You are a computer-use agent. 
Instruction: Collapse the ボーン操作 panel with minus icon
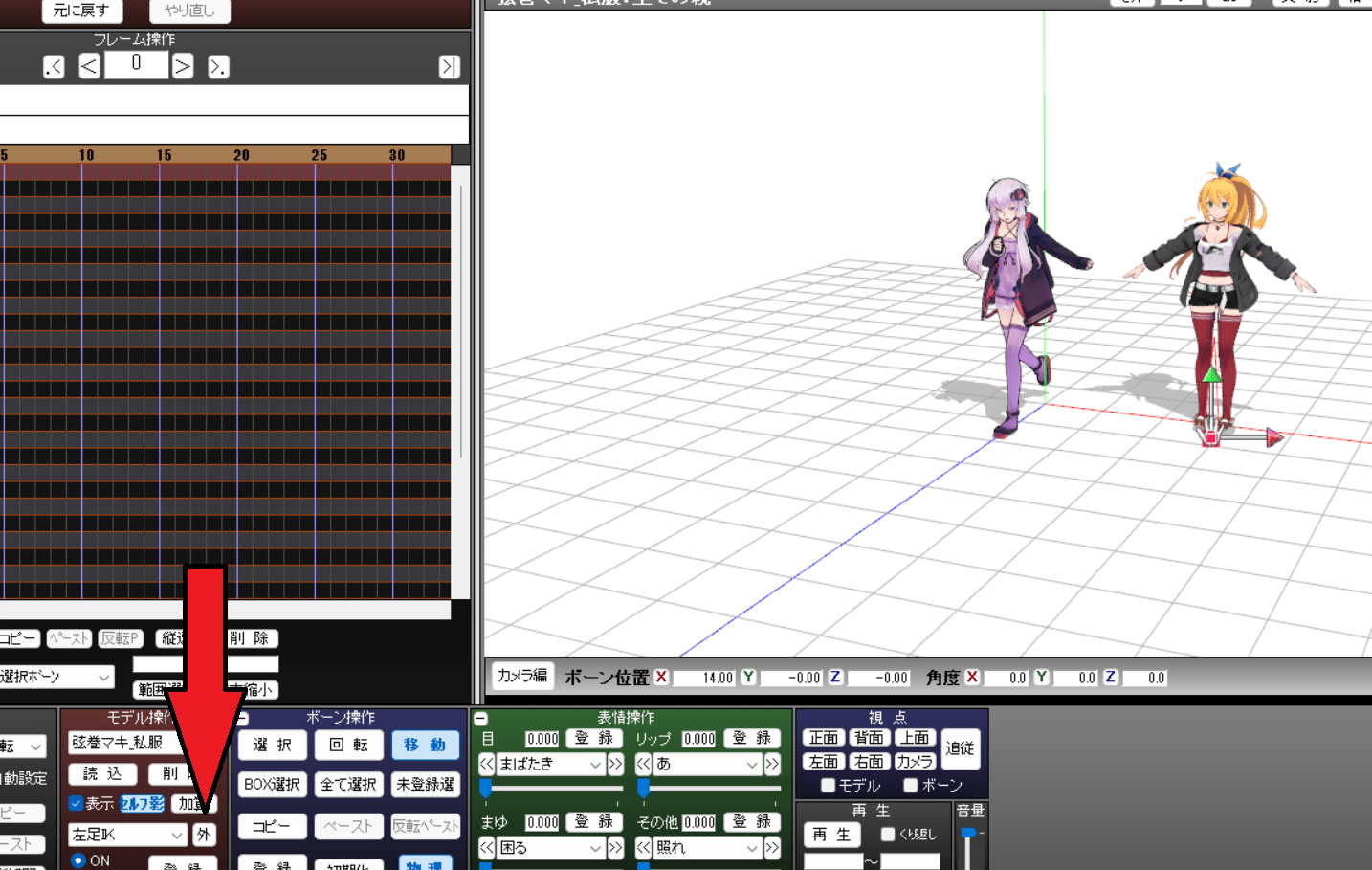coord(242,718)
